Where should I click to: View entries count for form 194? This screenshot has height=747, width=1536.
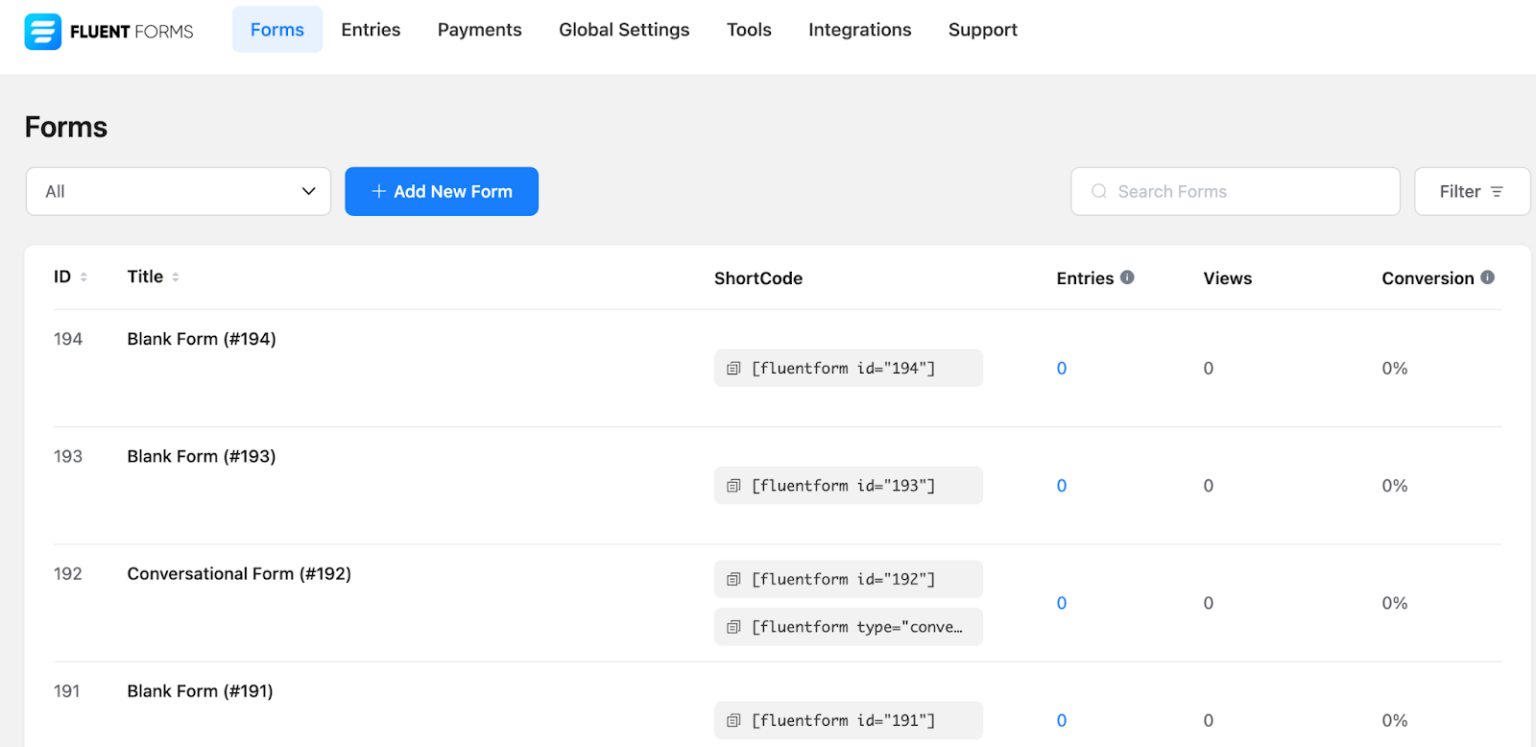[1062, 368]
